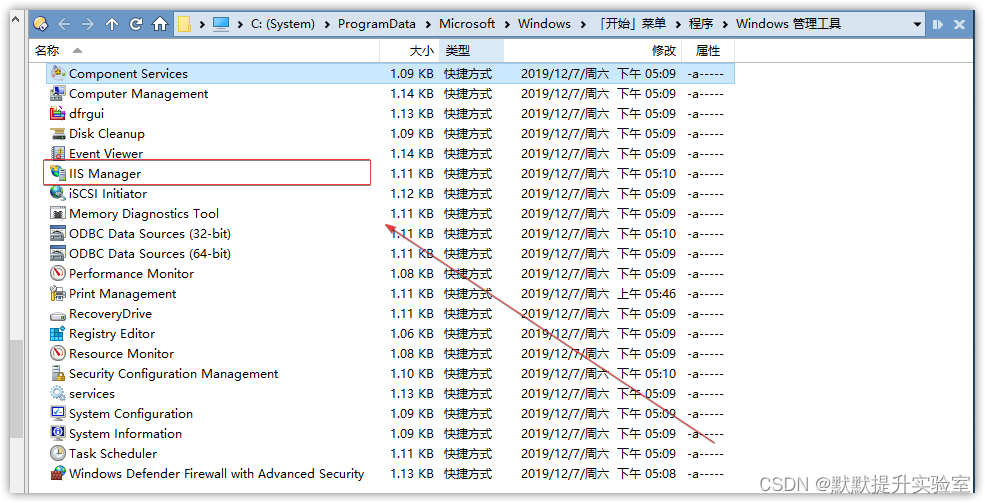
Task: Select the Task Scheduler clock icon
Action: (58, 453)
